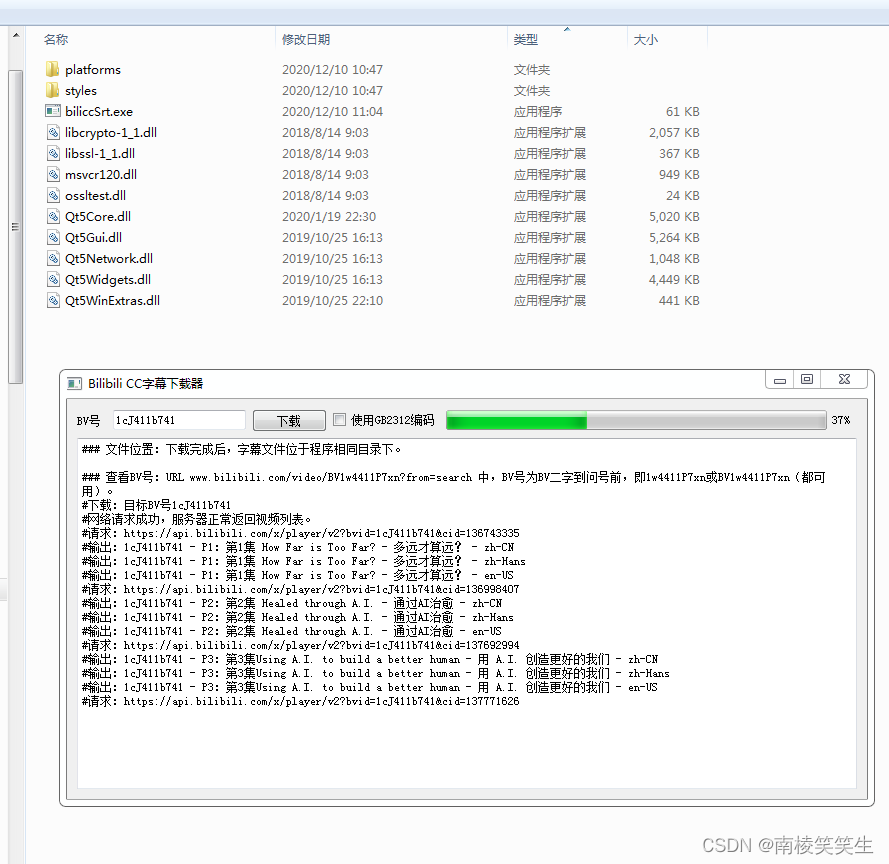Click the request URL line ending cid=136743335
This screenshot has width=889, height=864.
pyautogui.click(x=300, y=533)
